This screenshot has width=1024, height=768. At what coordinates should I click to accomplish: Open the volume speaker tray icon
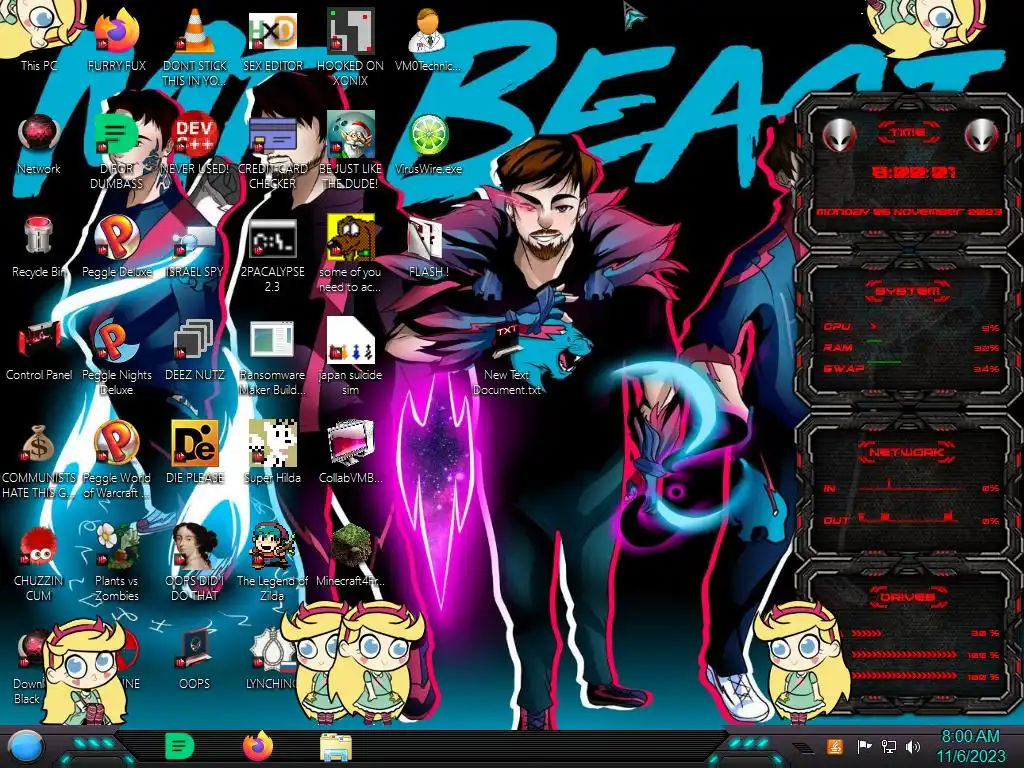[913, 746]
